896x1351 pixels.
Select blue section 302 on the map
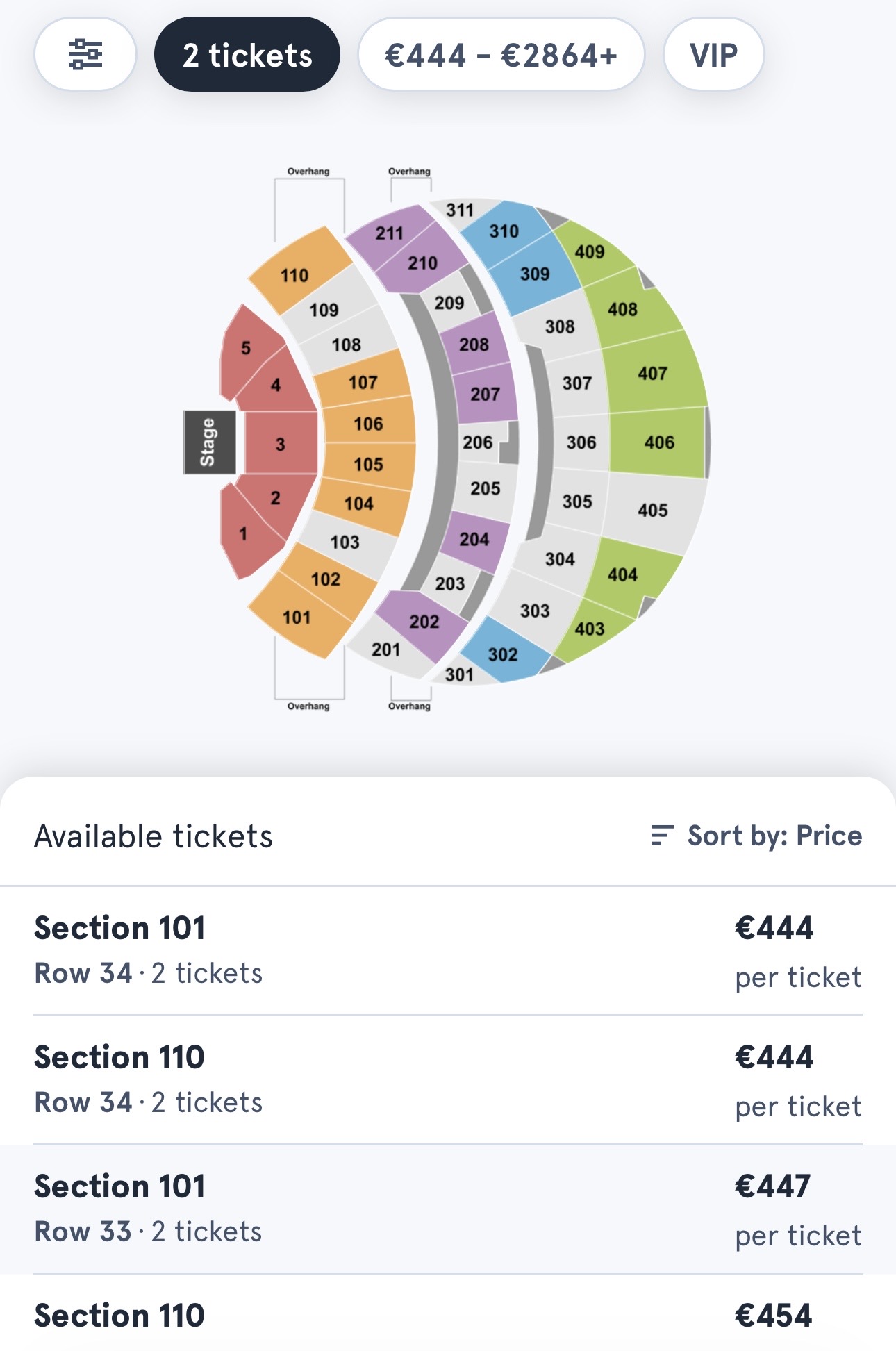tap(503, 654)
